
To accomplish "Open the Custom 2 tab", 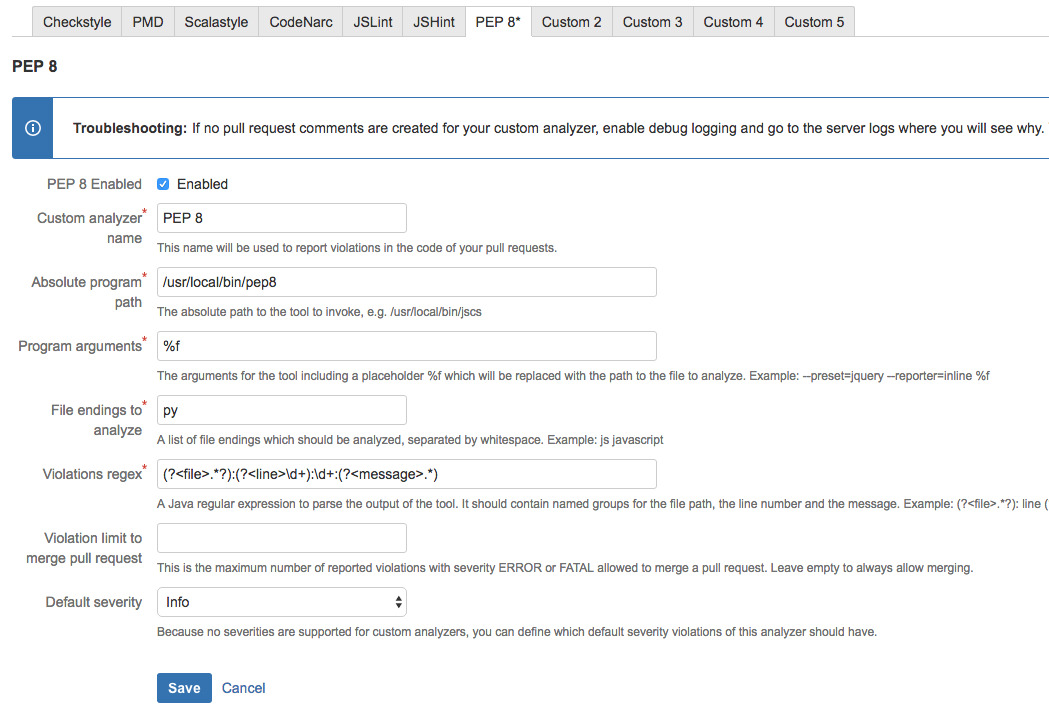I will click(571, 22).
